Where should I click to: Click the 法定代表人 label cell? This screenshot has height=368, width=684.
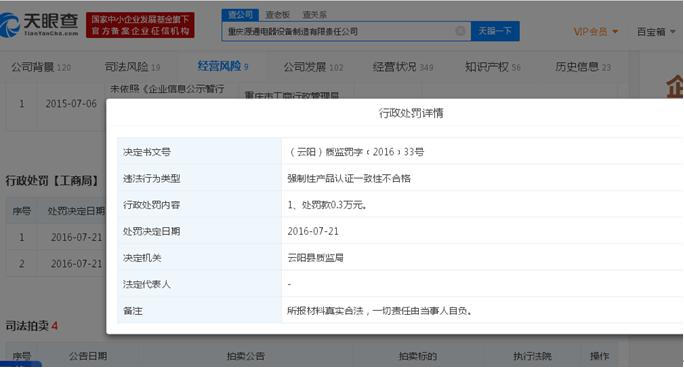pos(199,284)
